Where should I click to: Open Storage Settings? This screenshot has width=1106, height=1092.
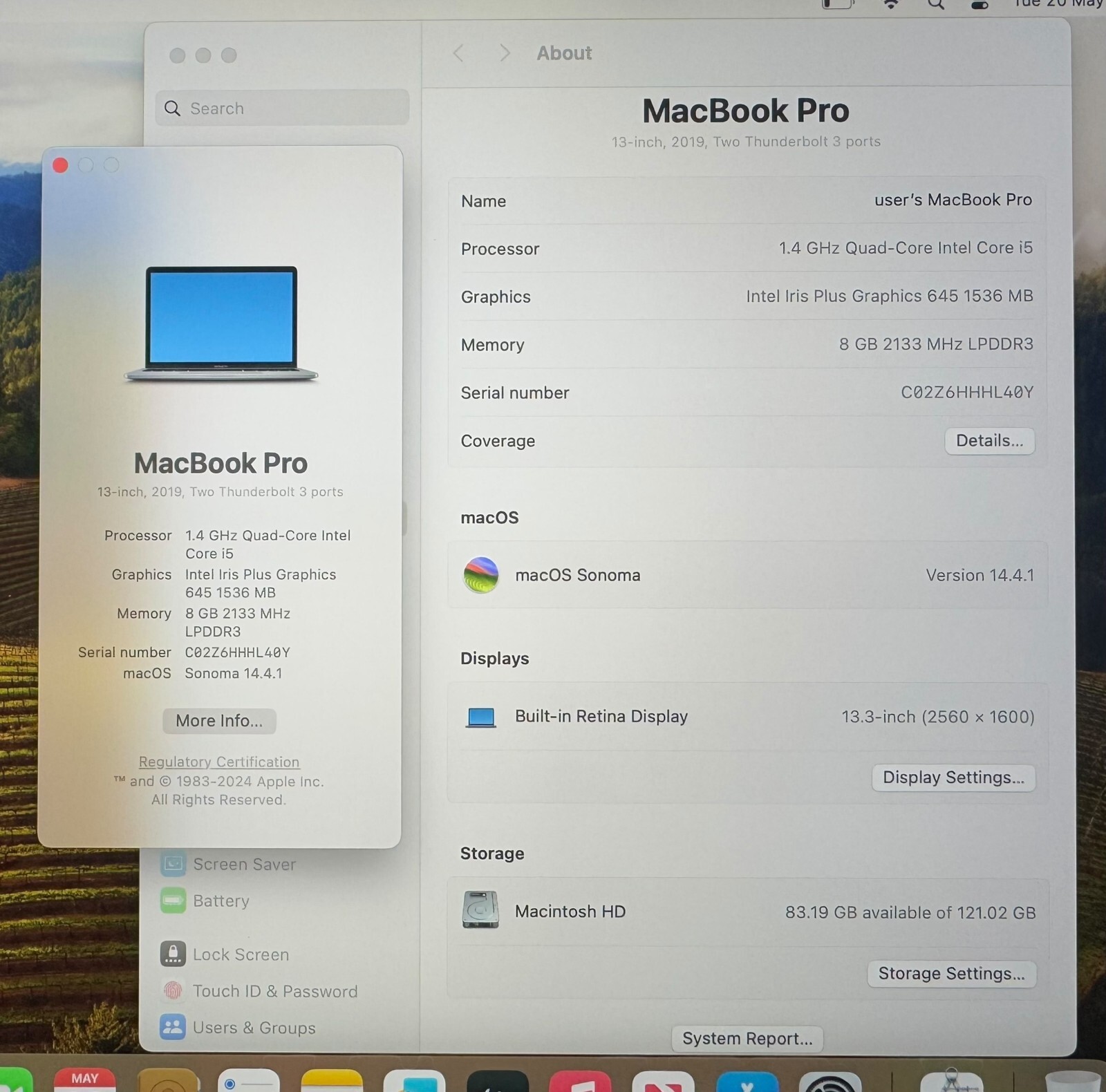tap(951, 974)
